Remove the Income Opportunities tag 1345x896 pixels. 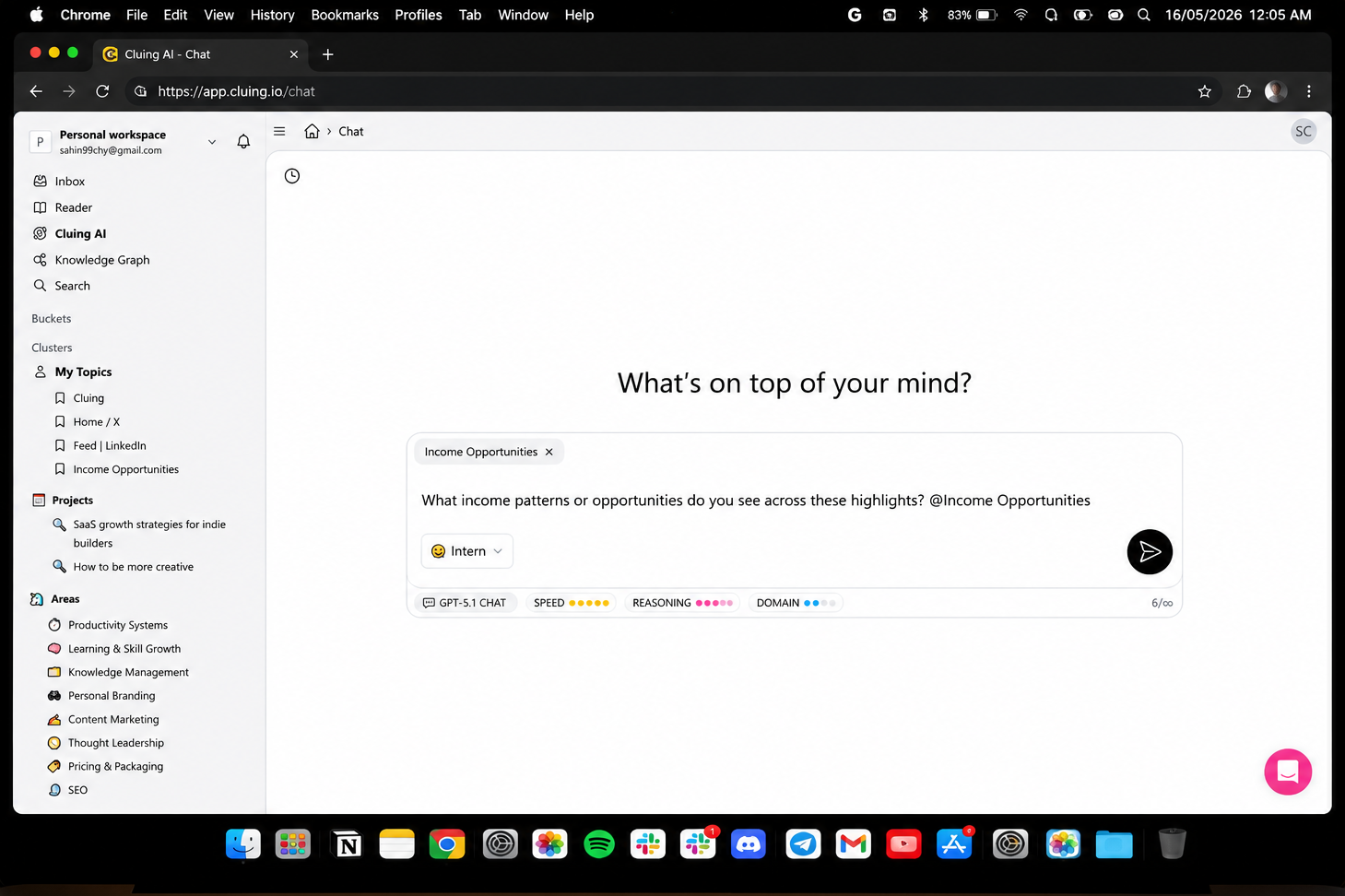tap(549, 452)
